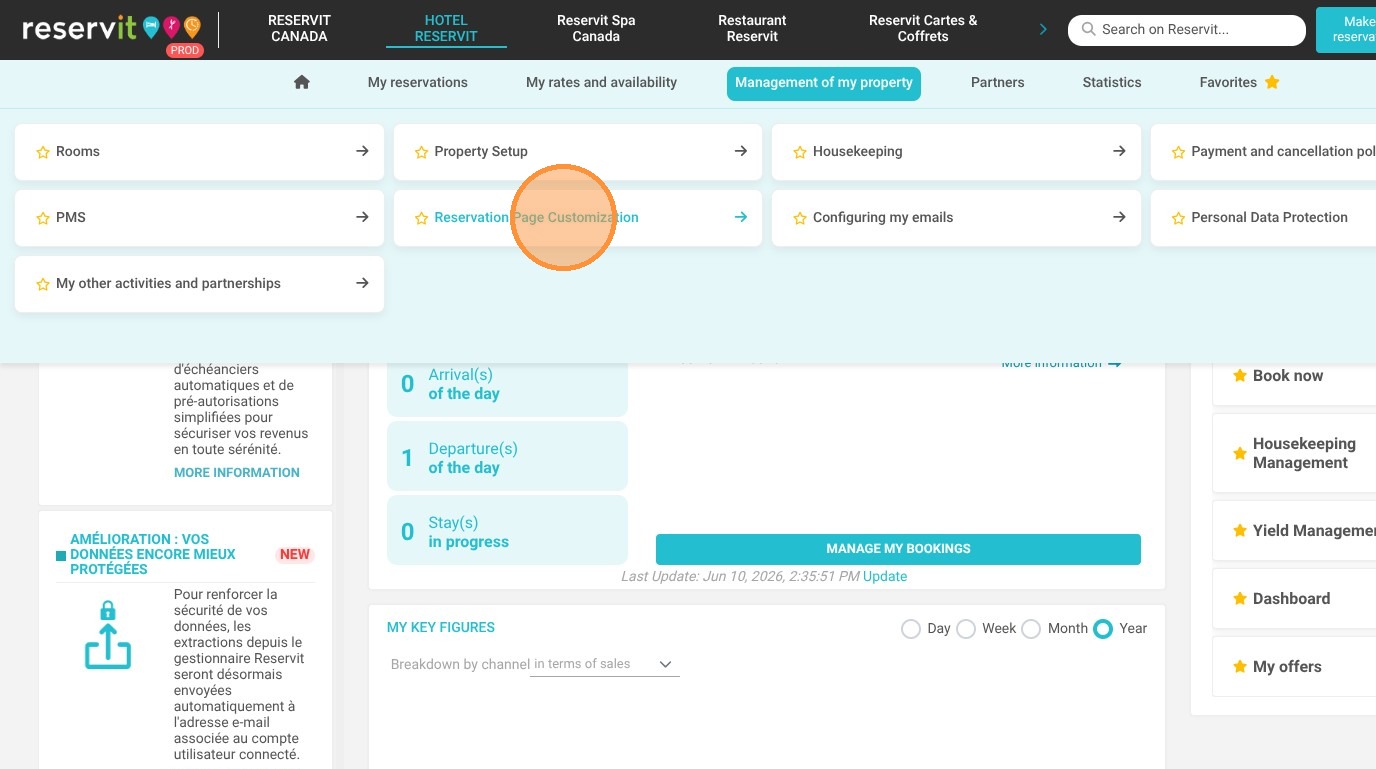
Task: Click the arrow on the PMS card
Action: pos(362,217)
